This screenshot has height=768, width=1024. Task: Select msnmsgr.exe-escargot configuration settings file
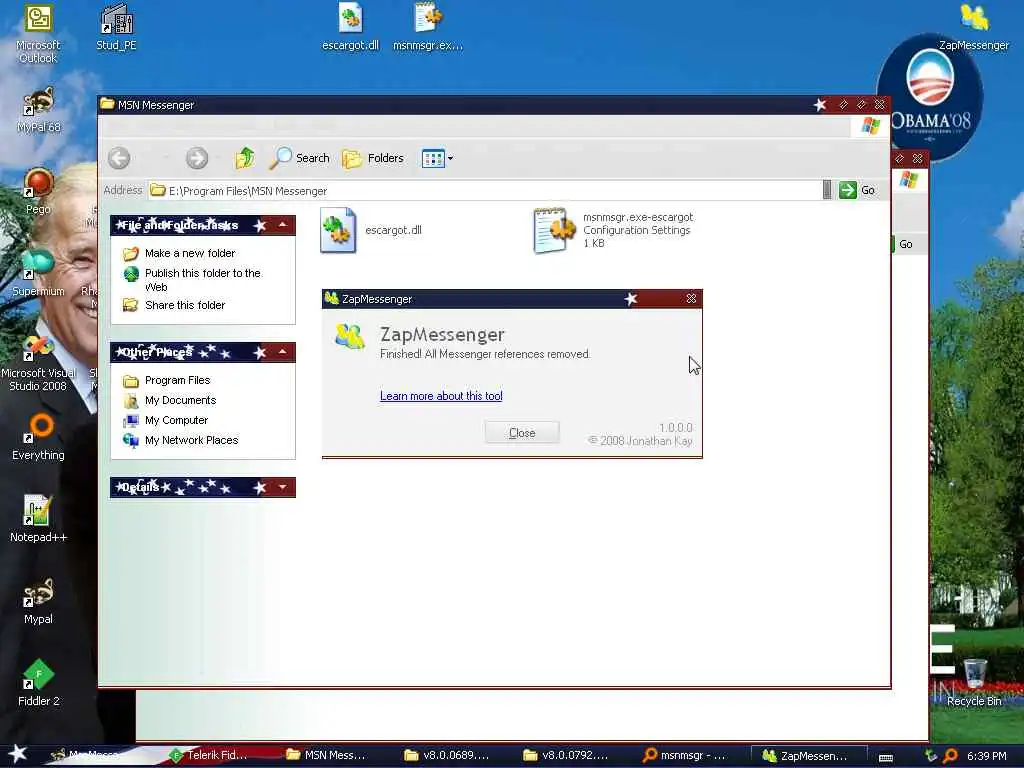pyautogui.click(x=613, y=230)
